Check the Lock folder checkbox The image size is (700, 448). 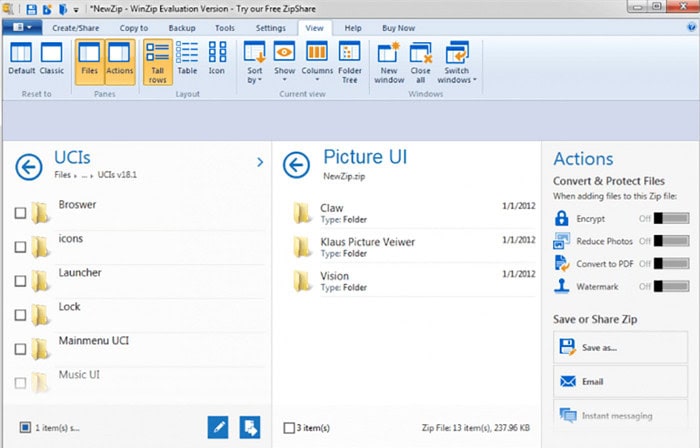pyautogui.click(x=20, y=315)
